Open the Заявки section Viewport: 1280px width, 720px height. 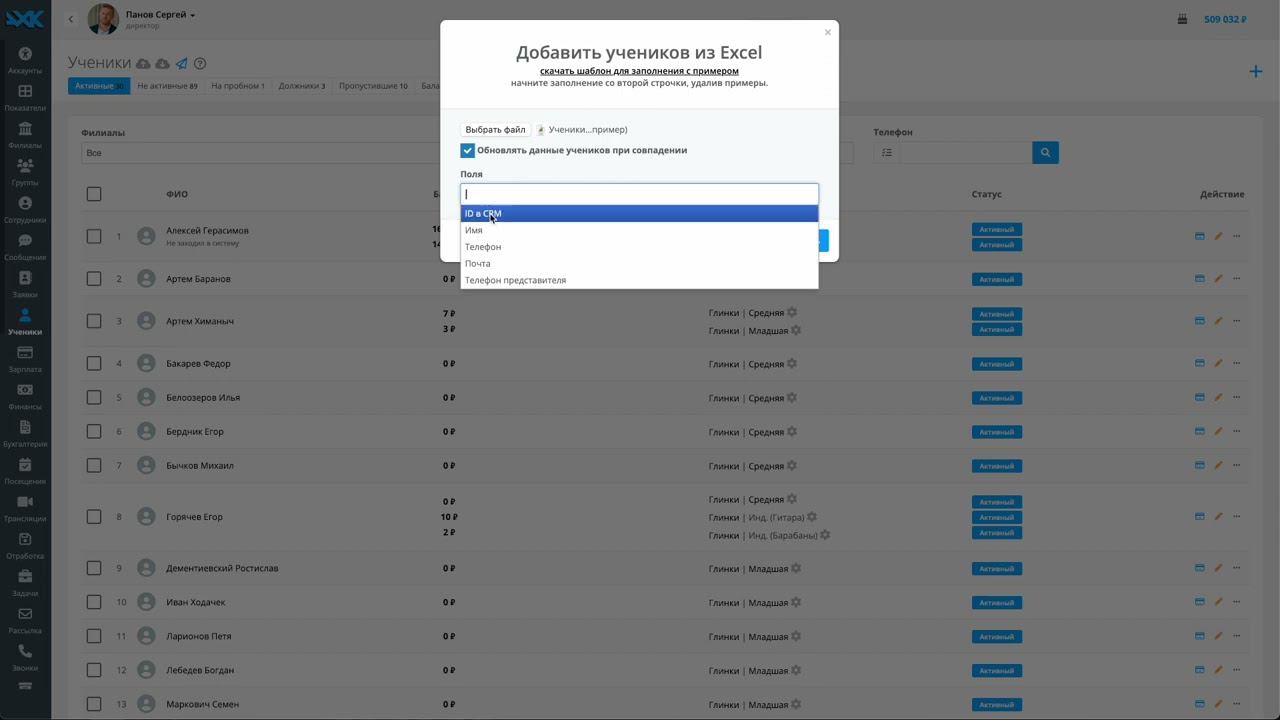[x=25, y=284]
